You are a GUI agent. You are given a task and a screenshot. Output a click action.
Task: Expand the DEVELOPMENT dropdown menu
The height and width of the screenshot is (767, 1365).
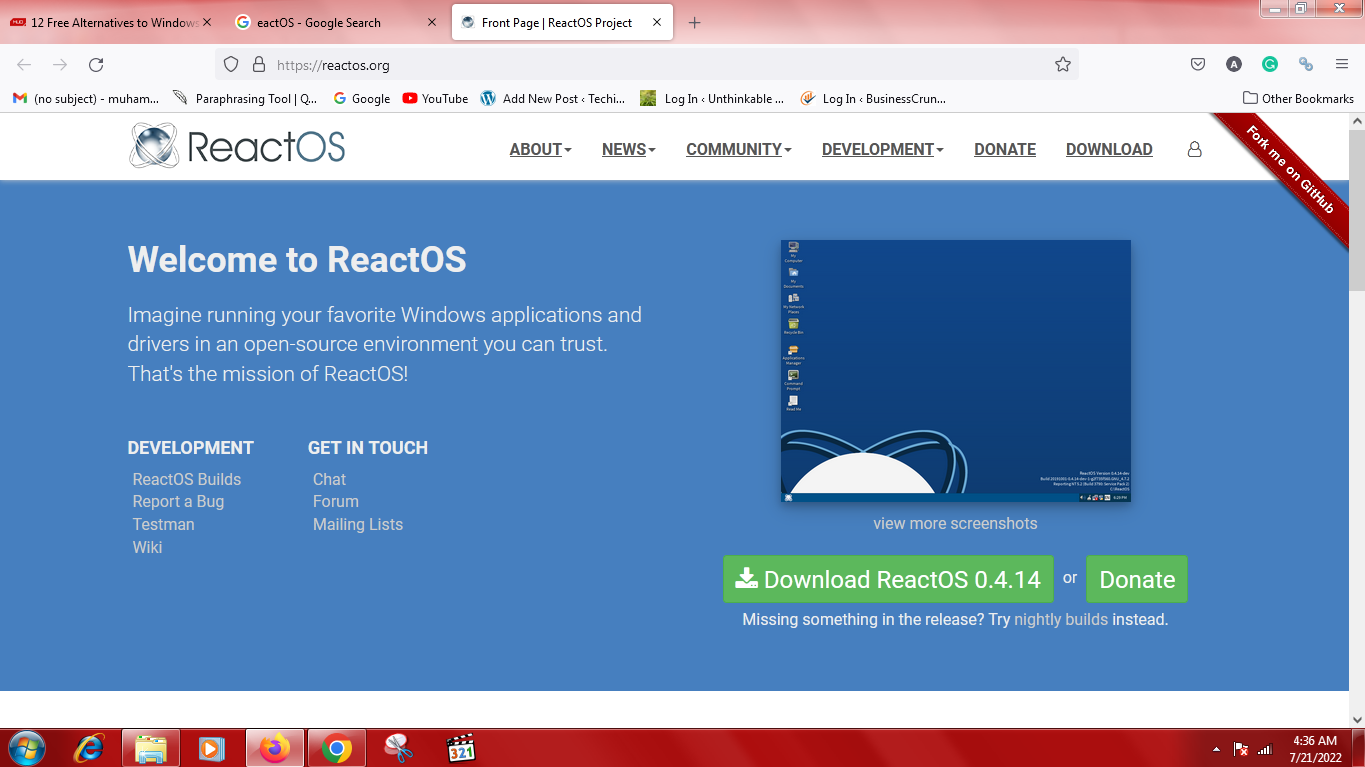click(x=883, y=149)
